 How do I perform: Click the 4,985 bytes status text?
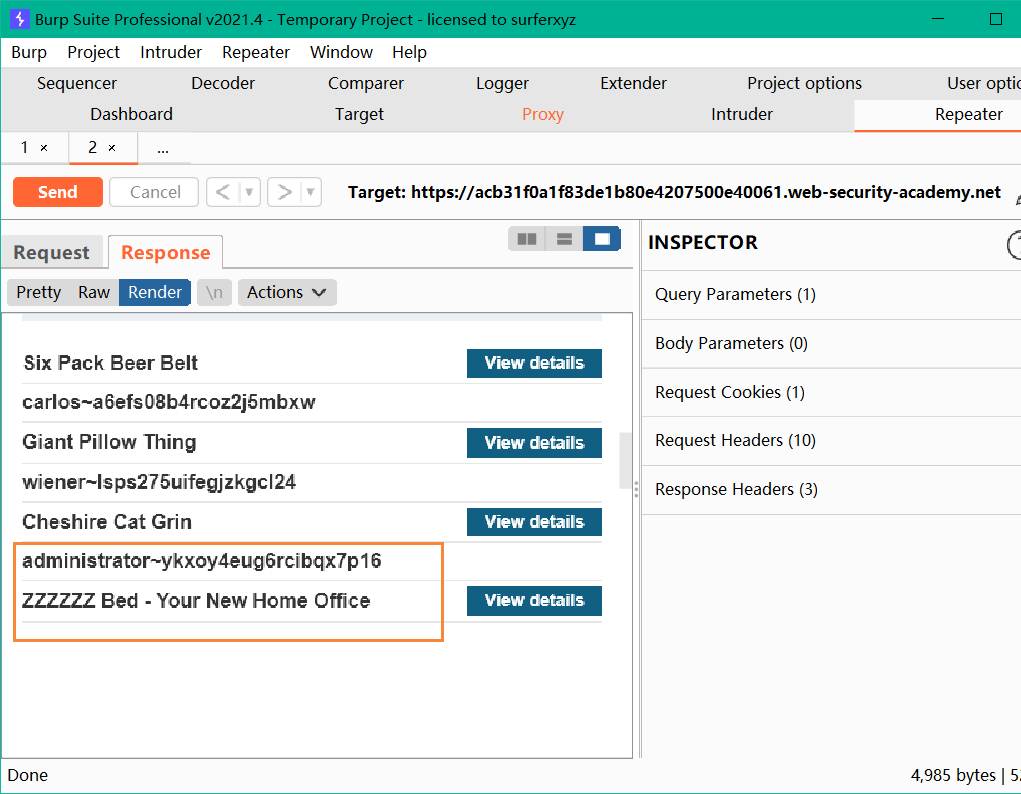tap(953, 775)
